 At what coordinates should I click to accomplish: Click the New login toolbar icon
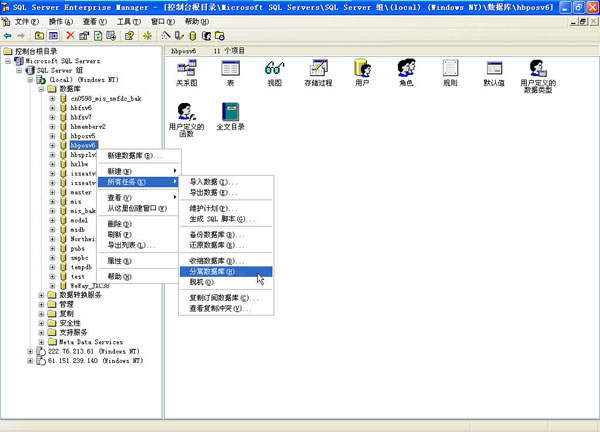206,36
